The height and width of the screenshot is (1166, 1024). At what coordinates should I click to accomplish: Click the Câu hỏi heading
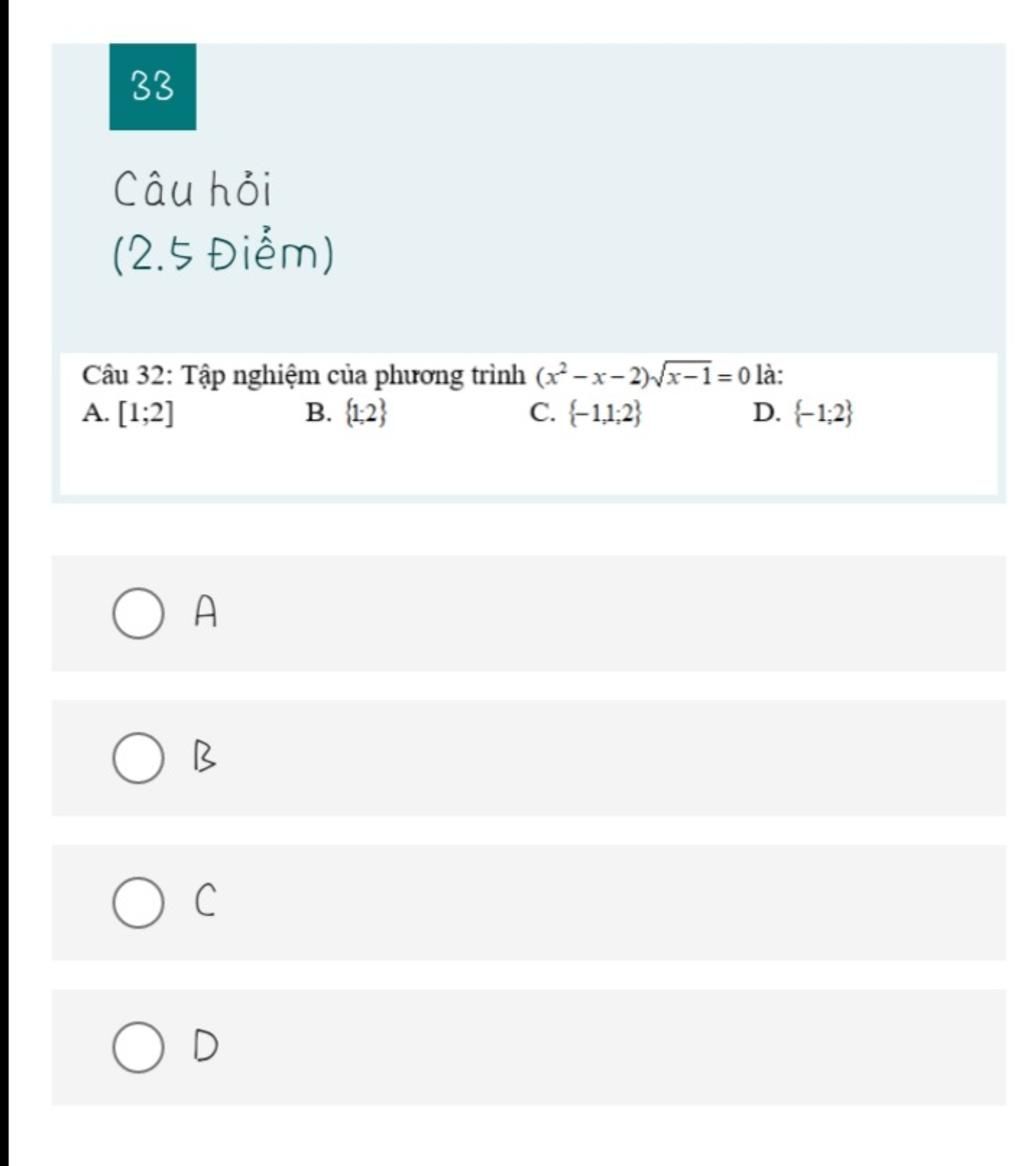[193, 190]
